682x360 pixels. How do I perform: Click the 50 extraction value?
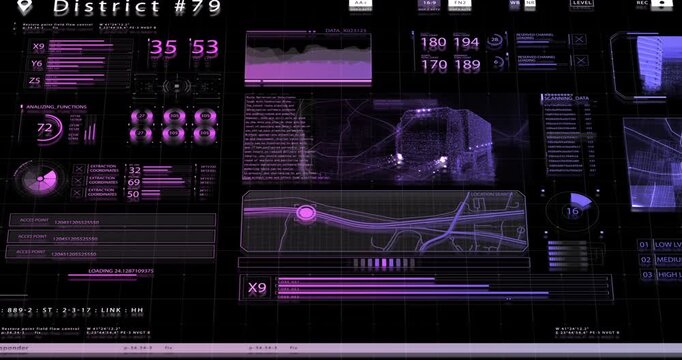tap(133, 194)
